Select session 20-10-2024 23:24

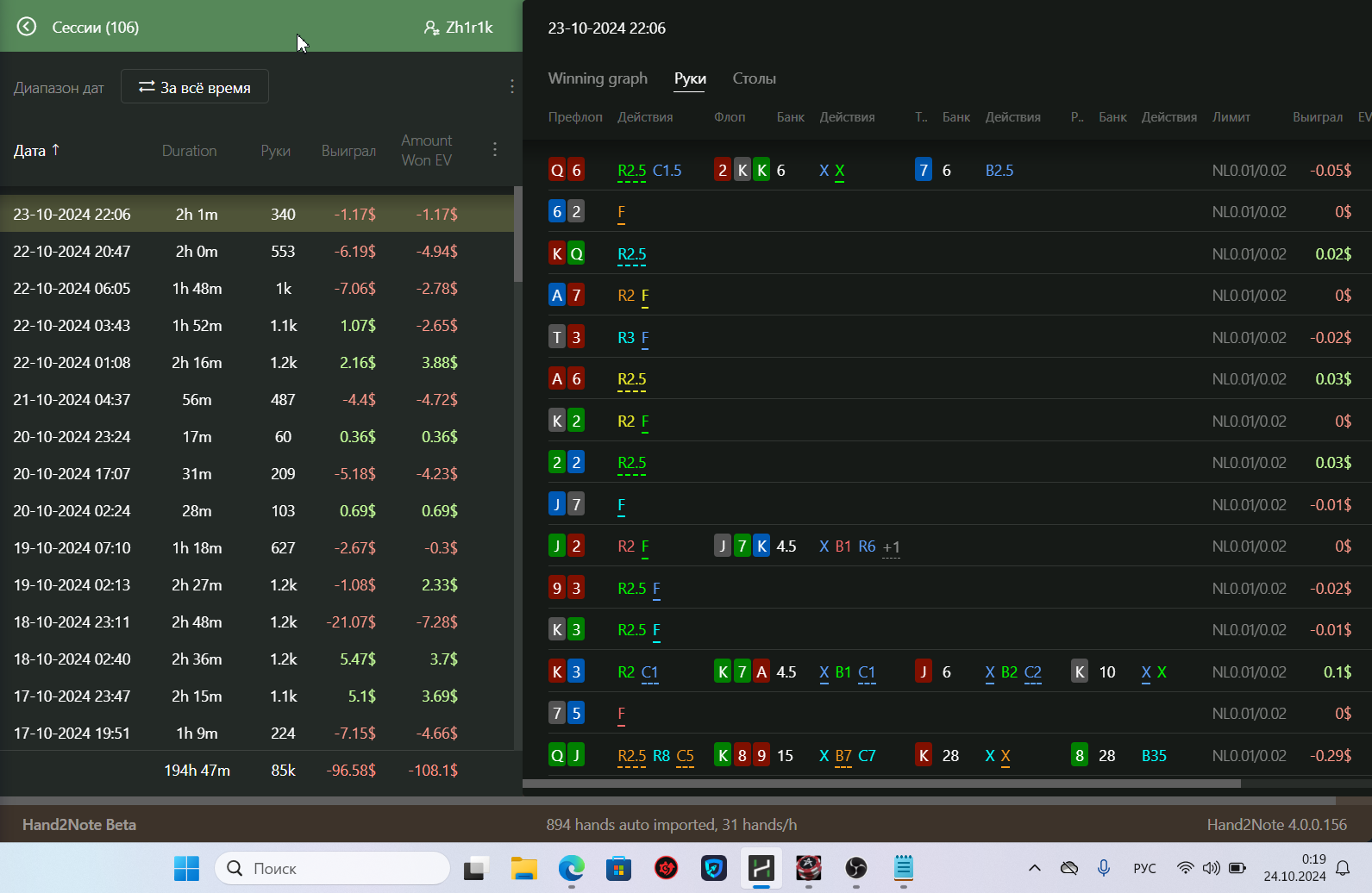click(257, 436)
